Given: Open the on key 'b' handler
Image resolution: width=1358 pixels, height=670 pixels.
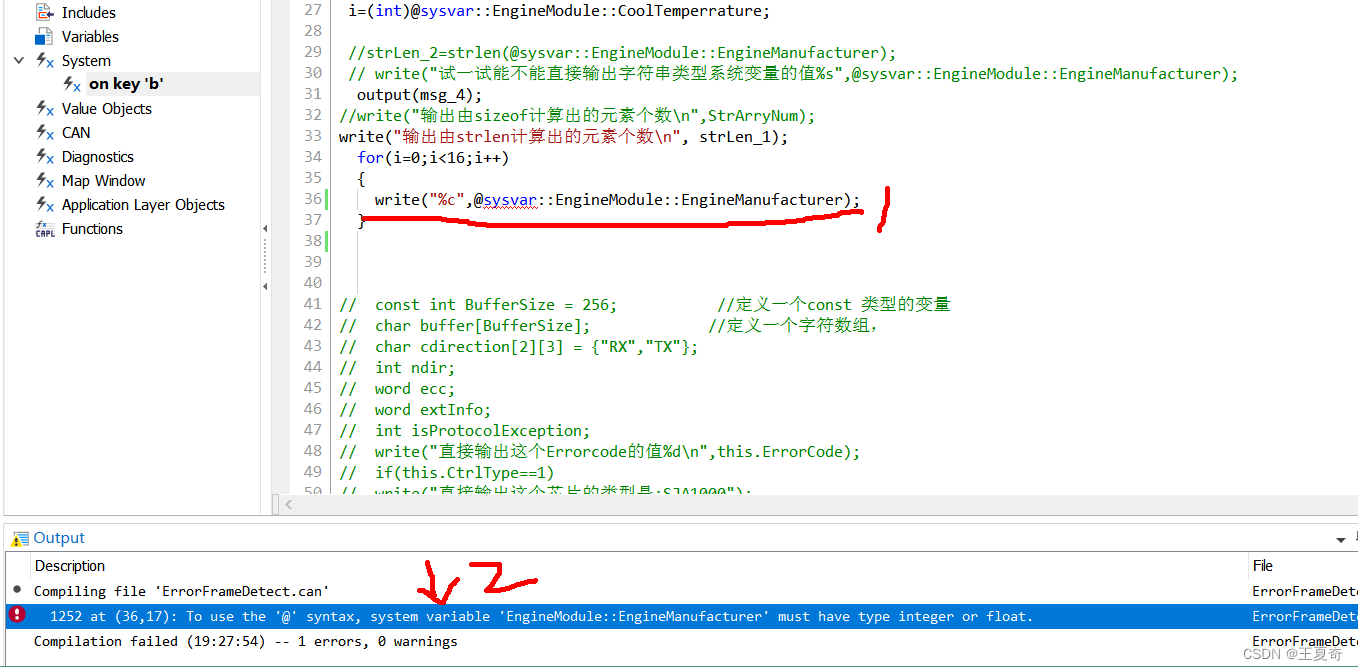Looking at the screenshot, I should pos(126,85).
